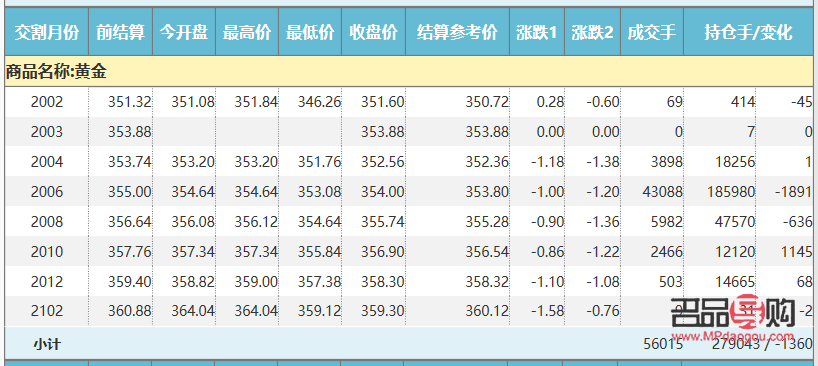The image size is (818, 366).
Task: Select the open interest 18256
Action: [x=734, y=162]
